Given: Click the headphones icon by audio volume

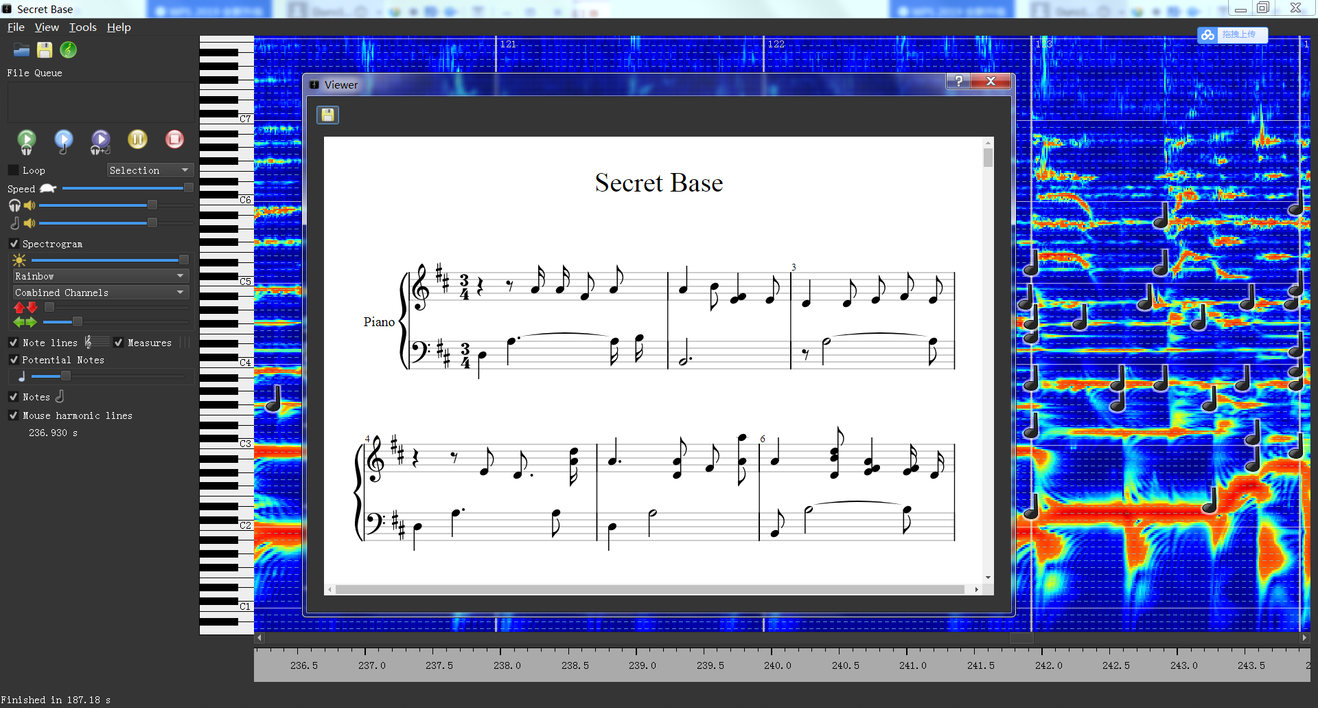Looking at the screenshot, I should coord(14,205).
